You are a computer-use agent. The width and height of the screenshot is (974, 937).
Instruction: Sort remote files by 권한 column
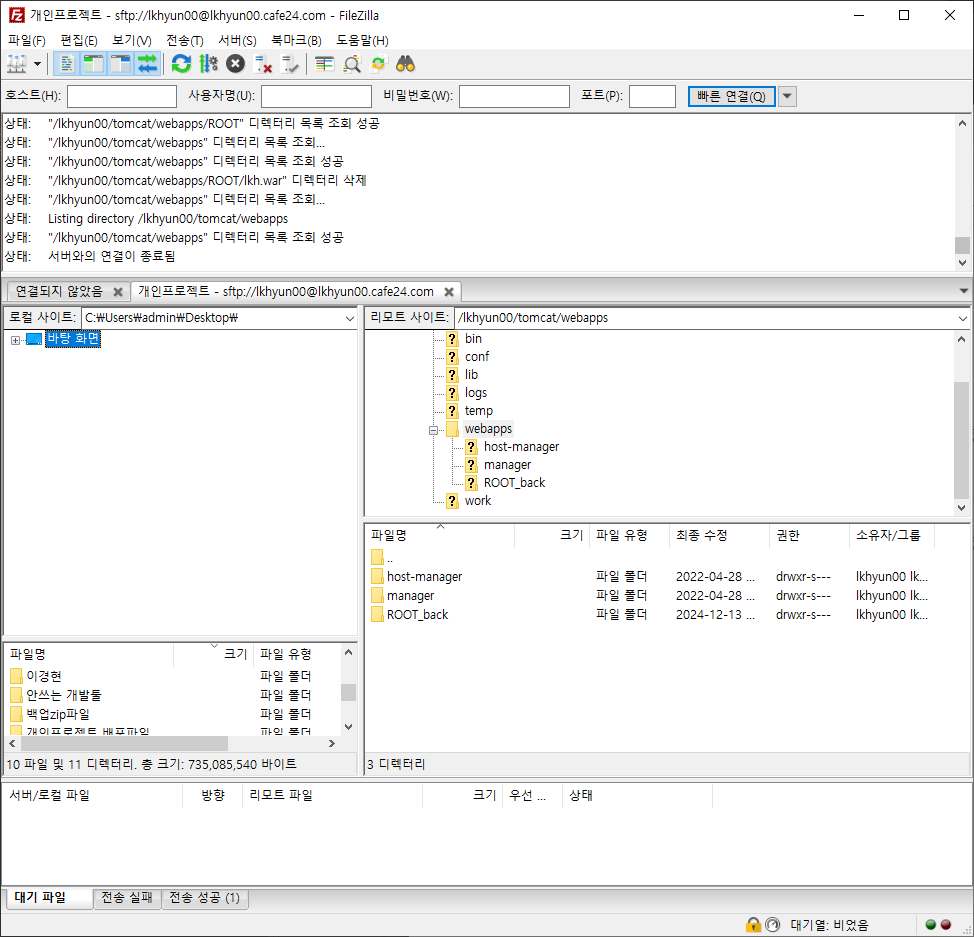point(809,536)
